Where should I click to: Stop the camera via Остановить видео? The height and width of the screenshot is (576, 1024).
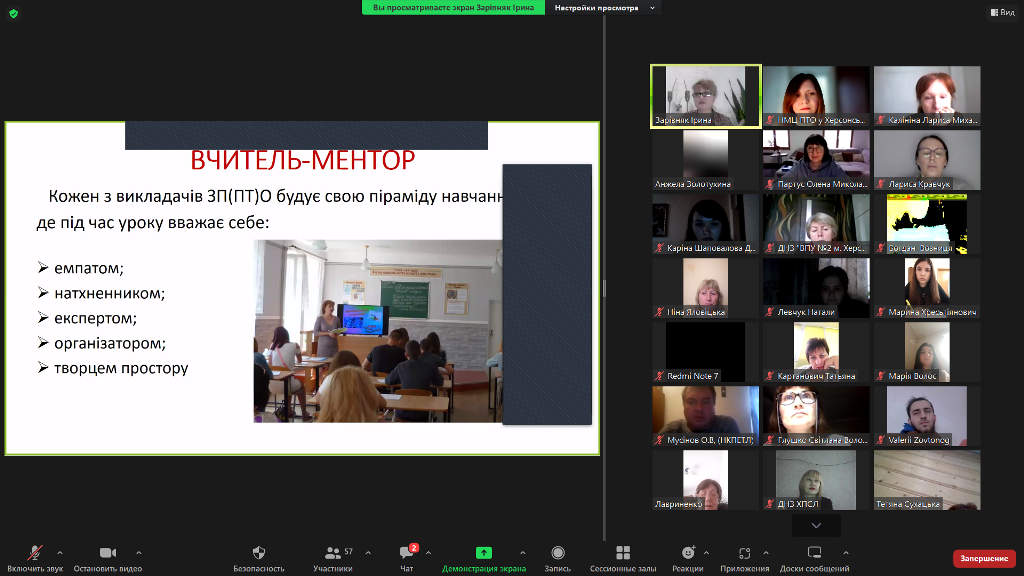107,553
